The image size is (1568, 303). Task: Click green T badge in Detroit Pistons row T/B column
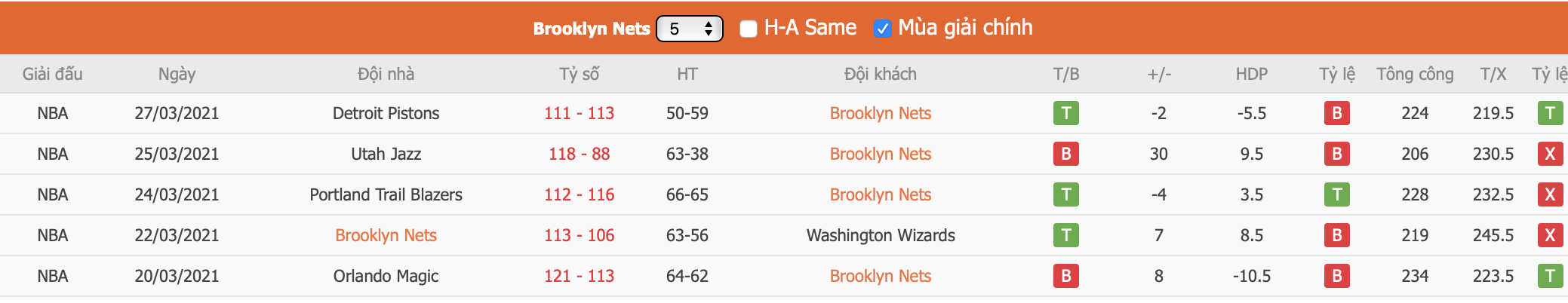(x=1065, y=113)
